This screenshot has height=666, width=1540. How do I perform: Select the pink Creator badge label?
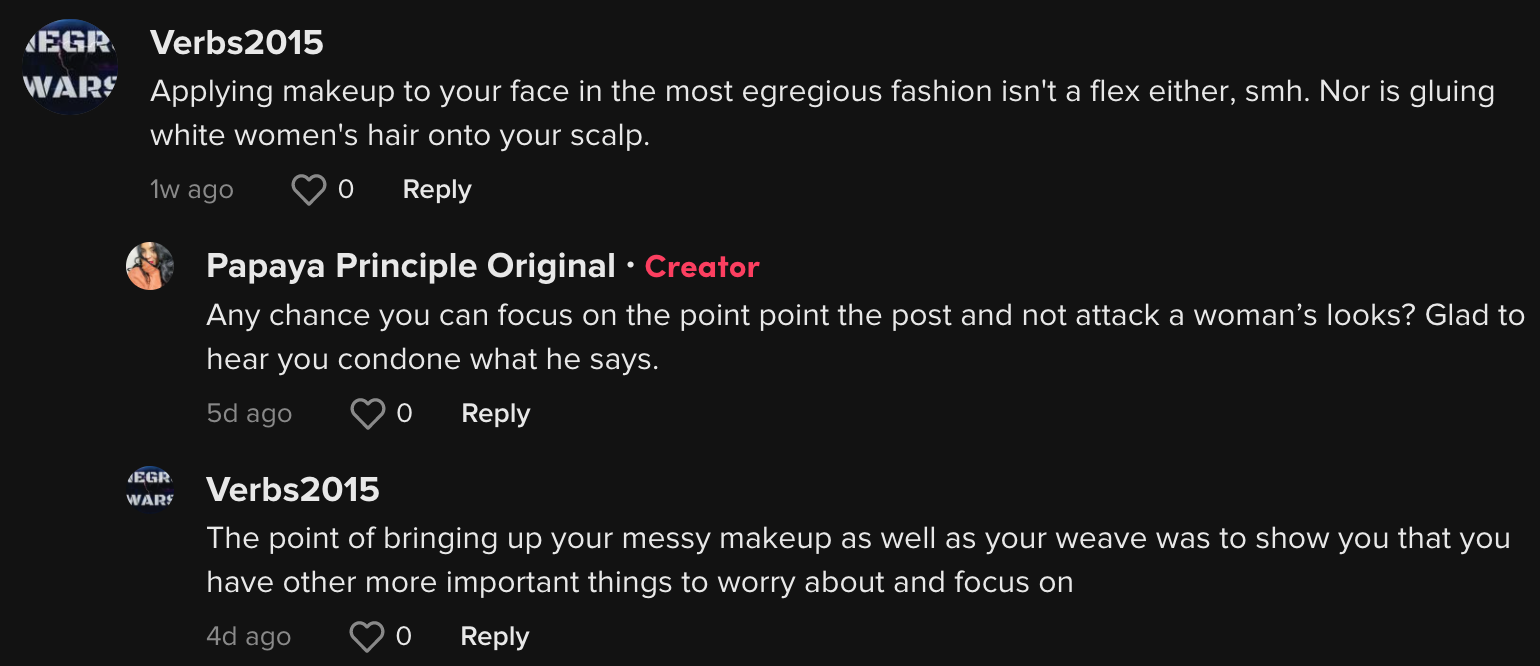point(702,267)
